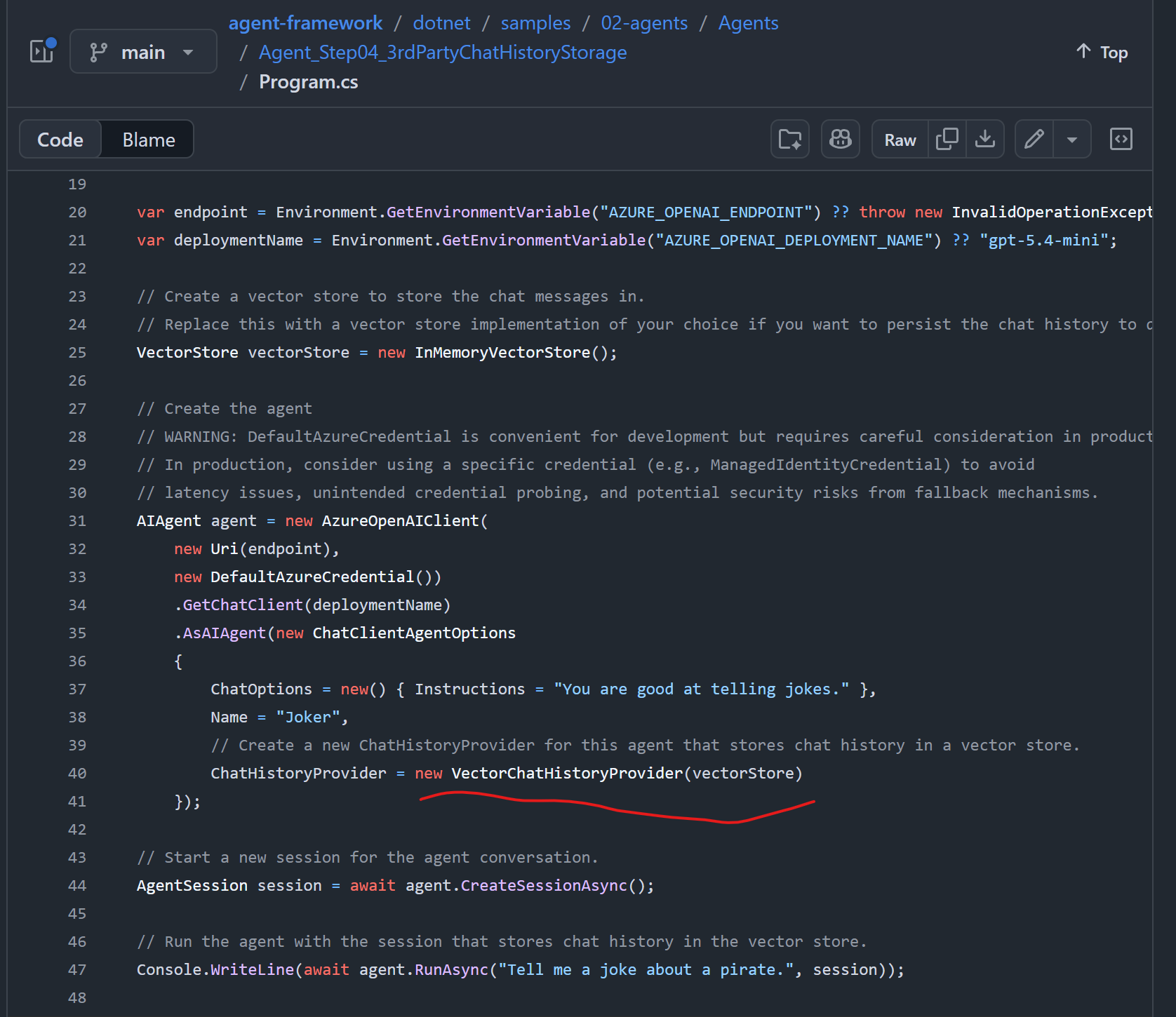
Task: Expand more edit options dropdown arrow
Action: tap(1072, 139)
